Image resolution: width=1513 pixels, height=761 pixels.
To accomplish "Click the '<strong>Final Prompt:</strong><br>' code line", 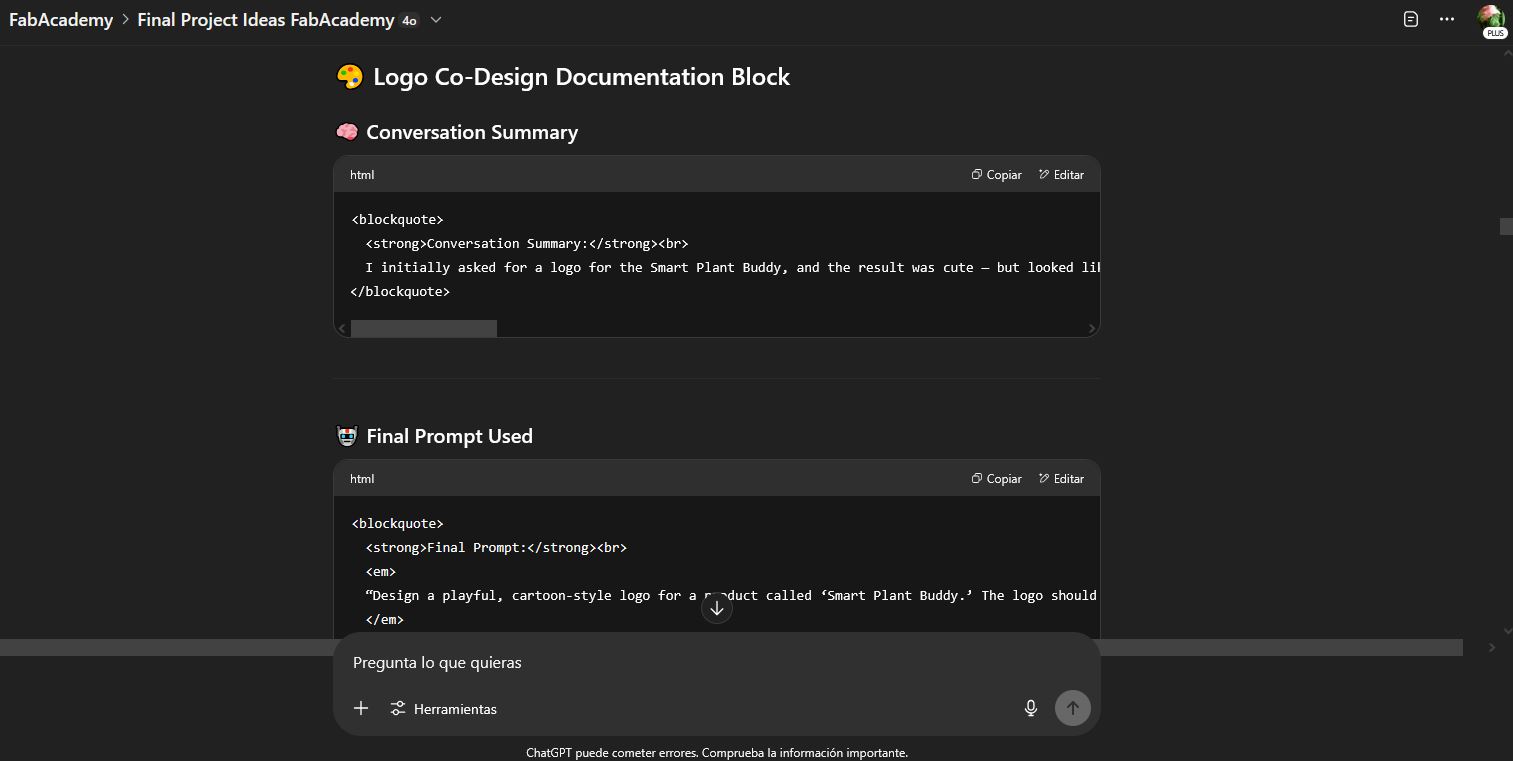I will (x=496, y=547).
